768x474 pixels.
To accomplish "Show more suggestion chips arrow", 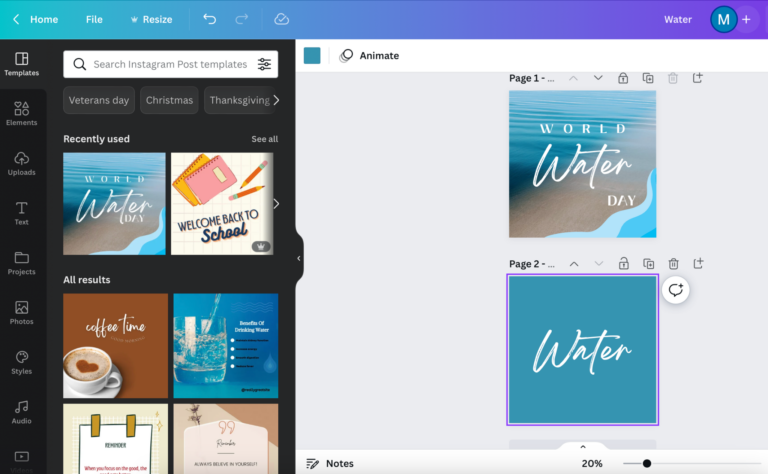I will pyautogui.click(x=276, y=100).
